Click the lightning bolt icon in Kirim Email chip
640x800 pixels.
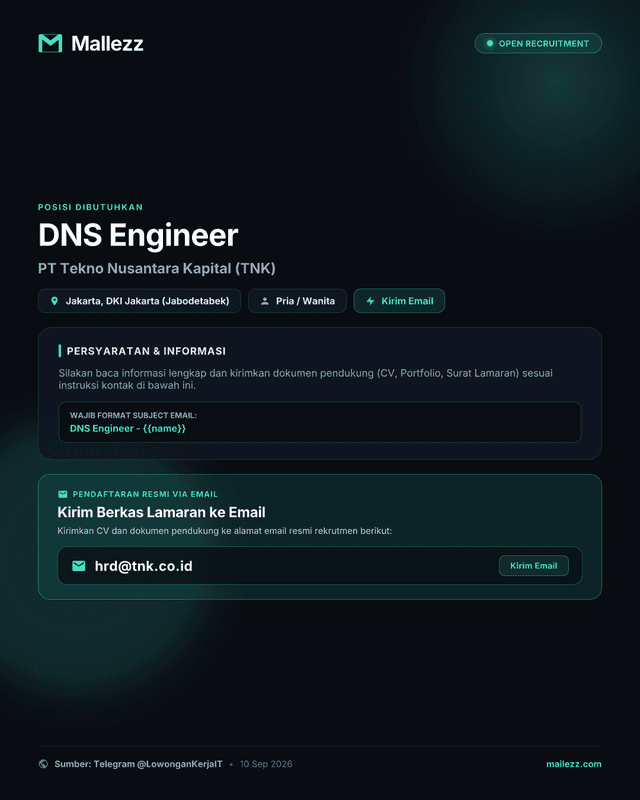(x=371, y=301)
